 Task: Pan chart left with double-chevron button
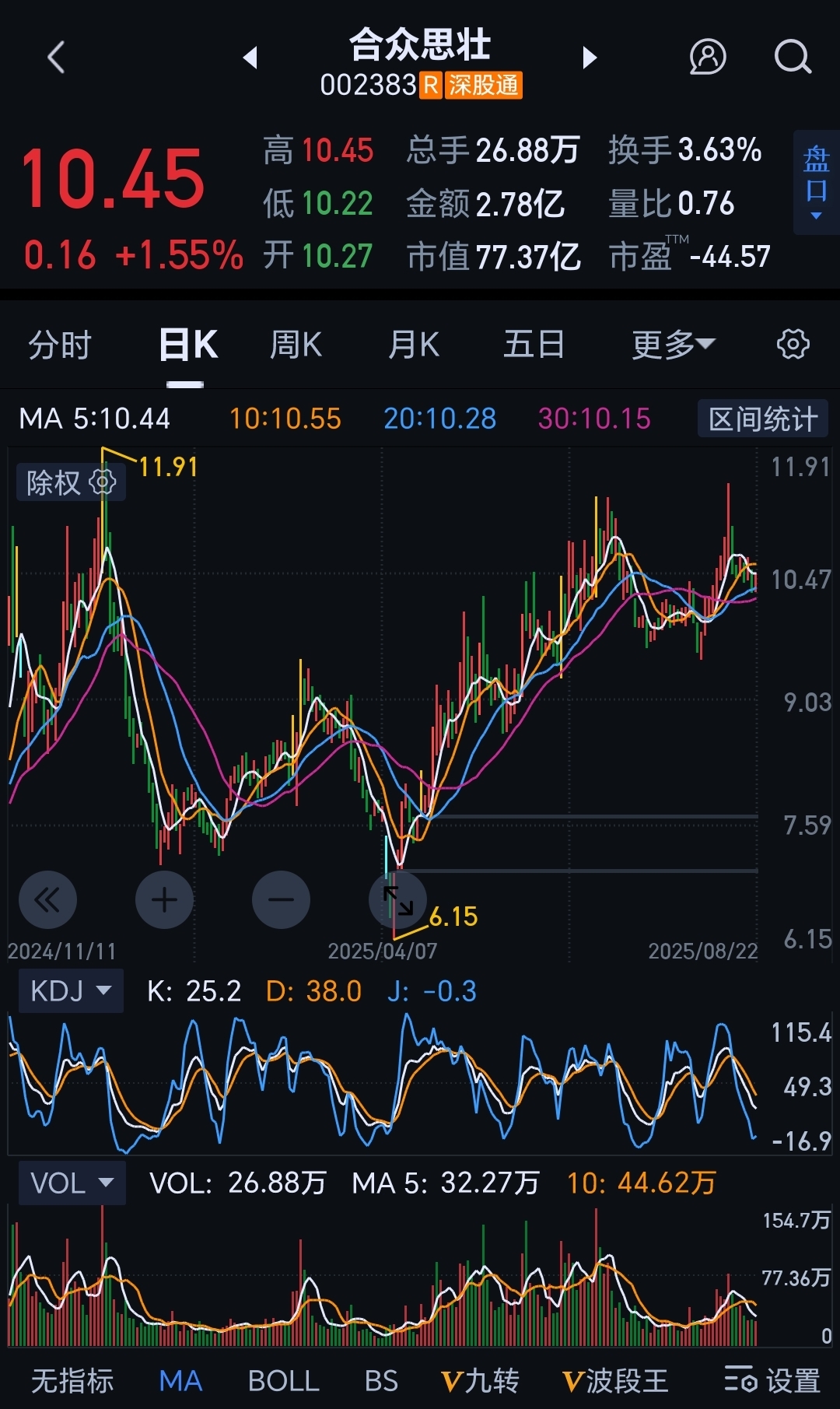click(x=47, y=900)
